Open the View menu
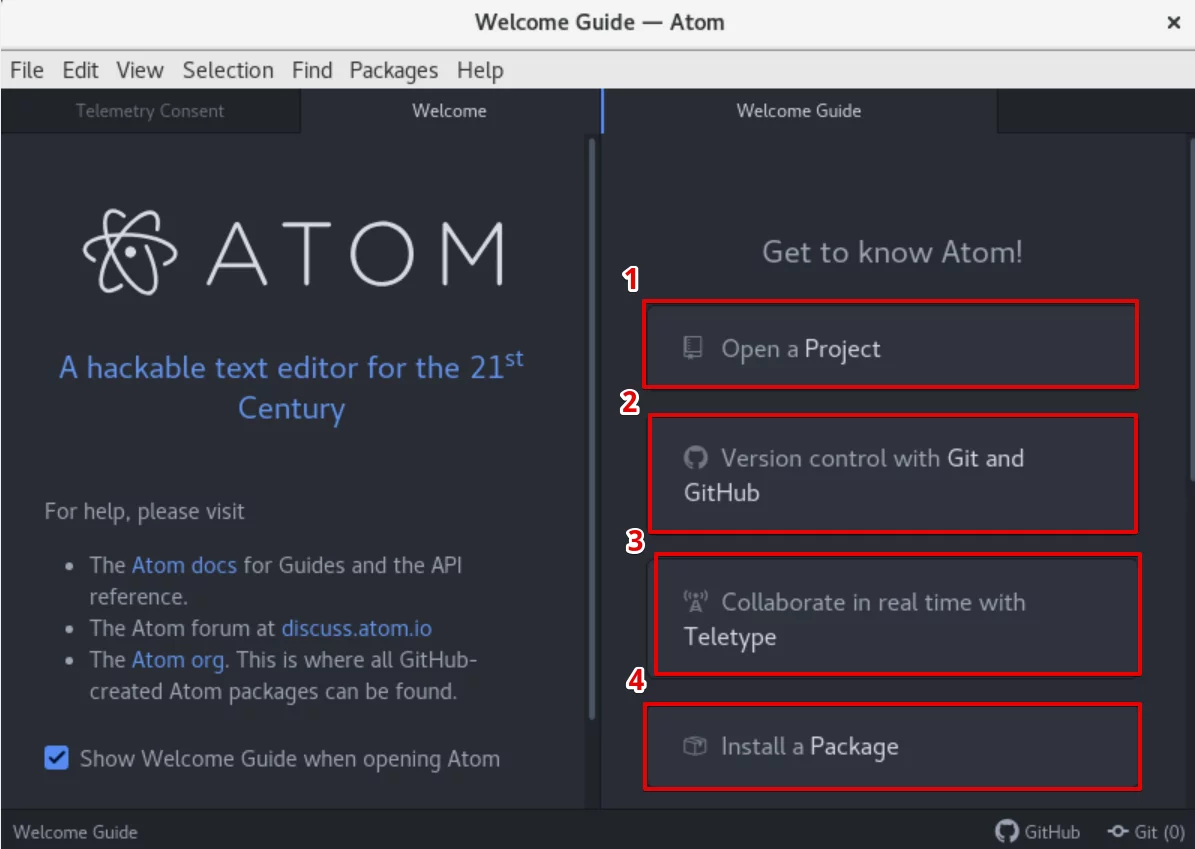1195x849 pixels. click(x=139, y=70)
